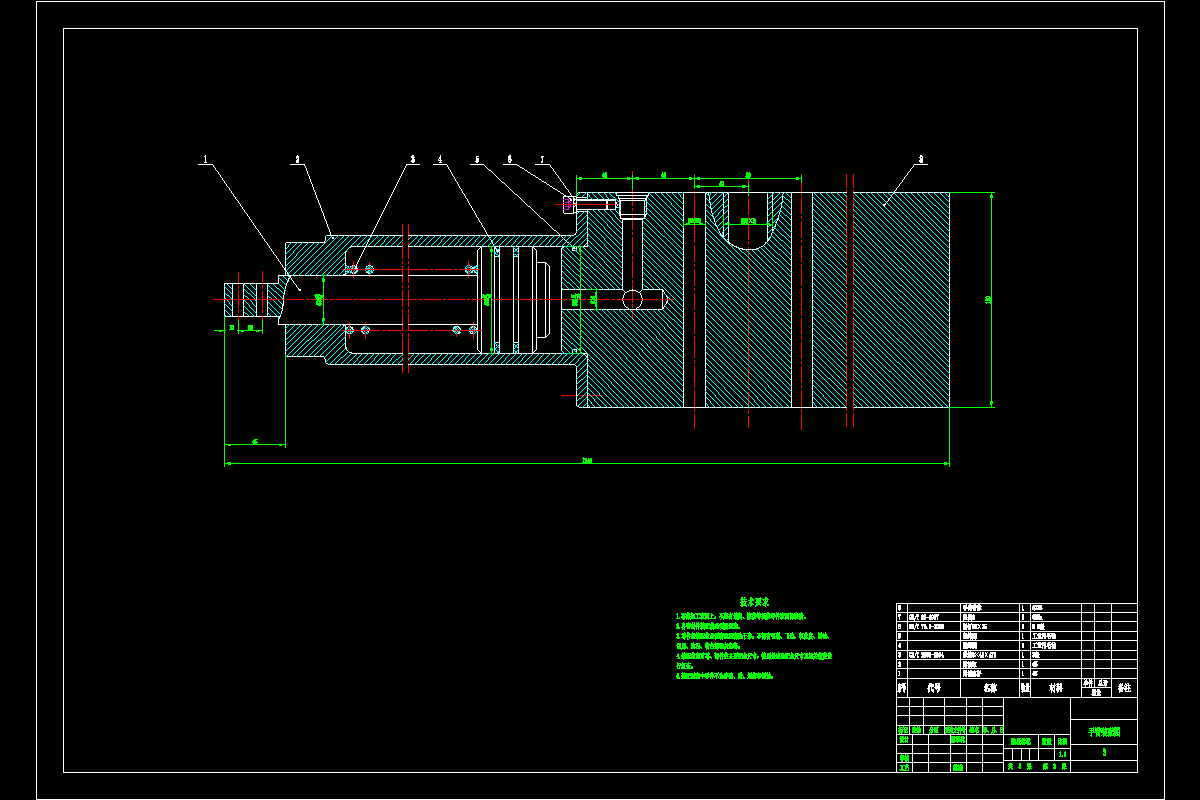Viewport: 1200px width, 800px height.
Task: Click the 技术要求 heading text
Action: coord(754,602)
